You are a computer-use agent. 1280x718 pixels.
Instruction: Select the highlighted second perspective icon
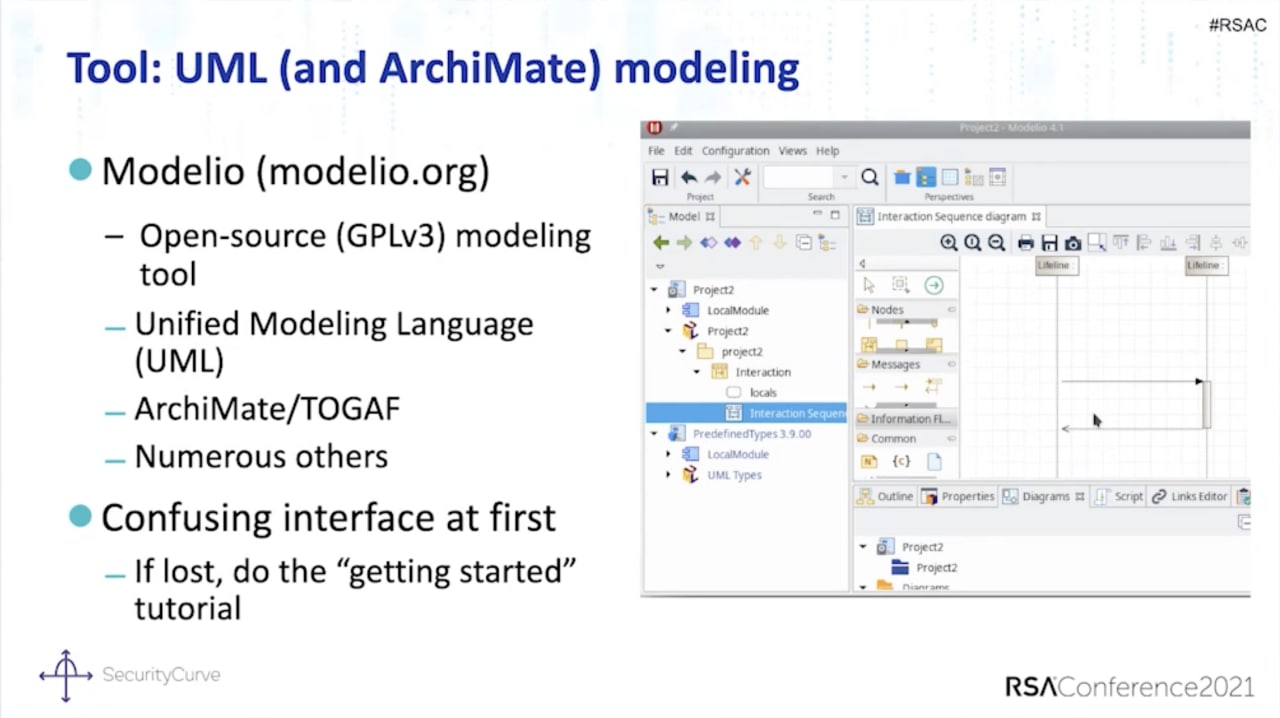926,177
